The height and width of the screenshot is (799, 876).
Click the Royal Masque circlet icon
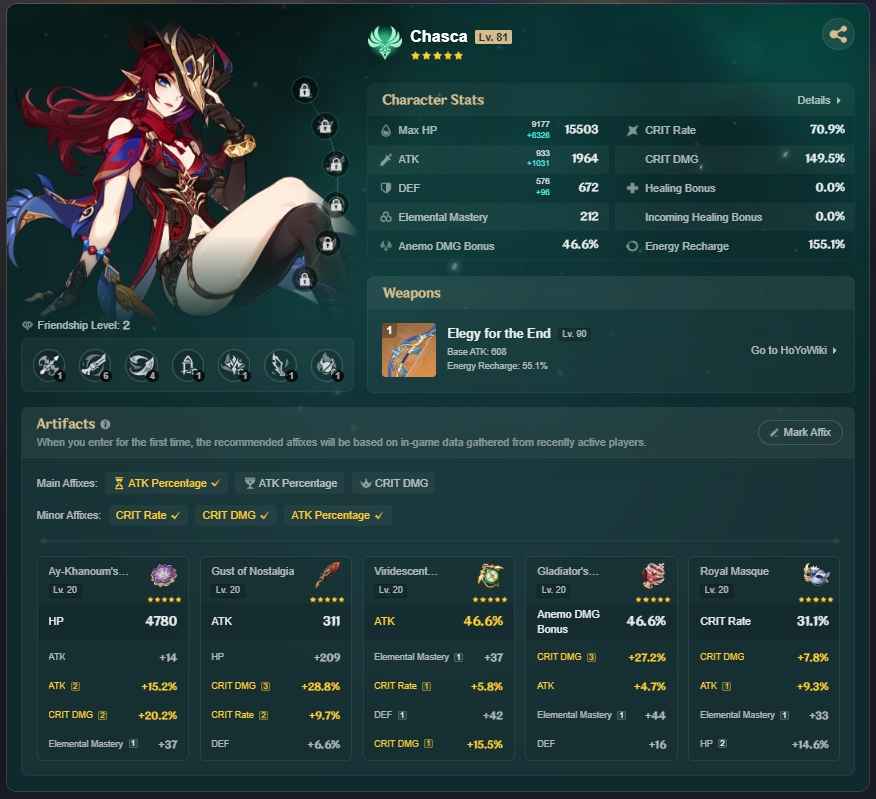point(815,575)
